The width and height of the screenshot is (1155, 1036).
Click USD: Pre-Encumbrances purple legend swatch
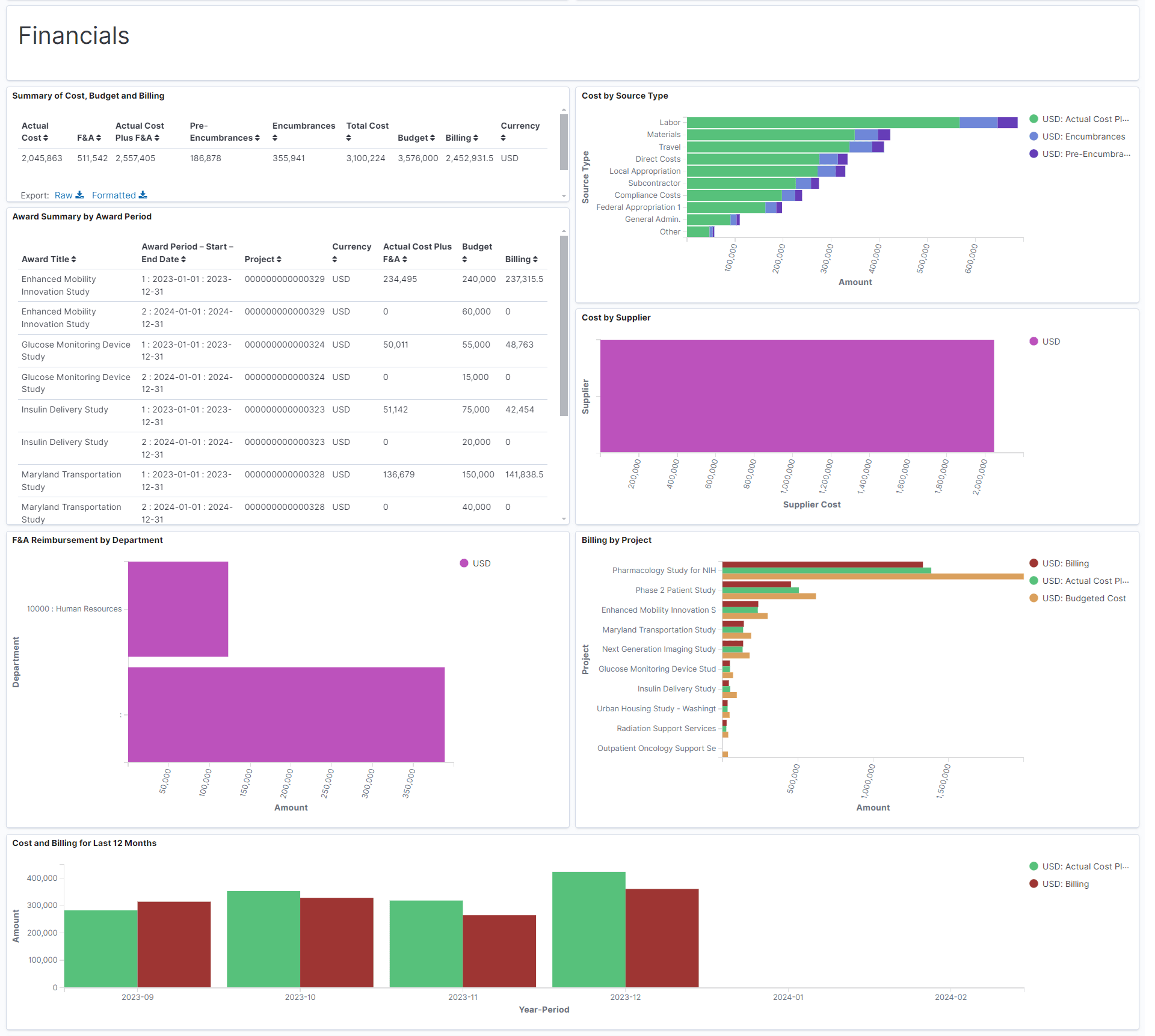[1033, 155]
